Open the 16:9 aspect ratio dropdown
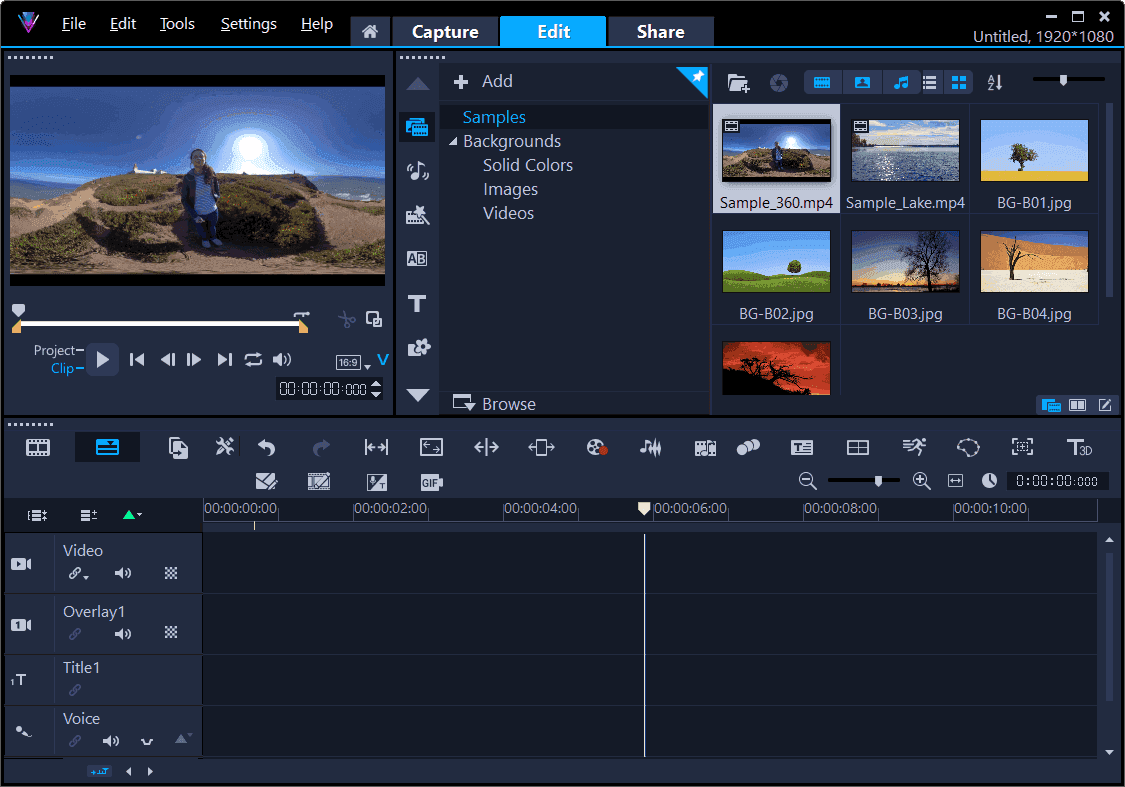 (x=352, y=363)
